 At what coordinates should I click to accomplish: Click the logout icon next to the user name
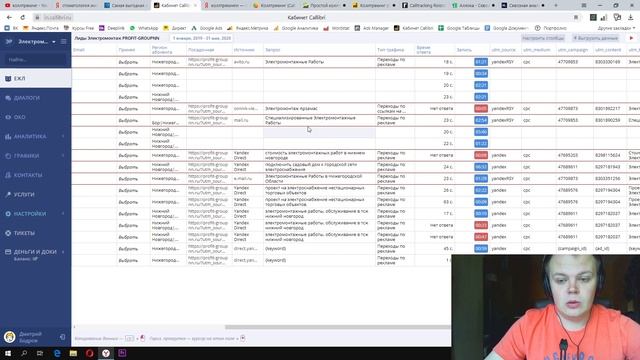click(x=62, y=337)
